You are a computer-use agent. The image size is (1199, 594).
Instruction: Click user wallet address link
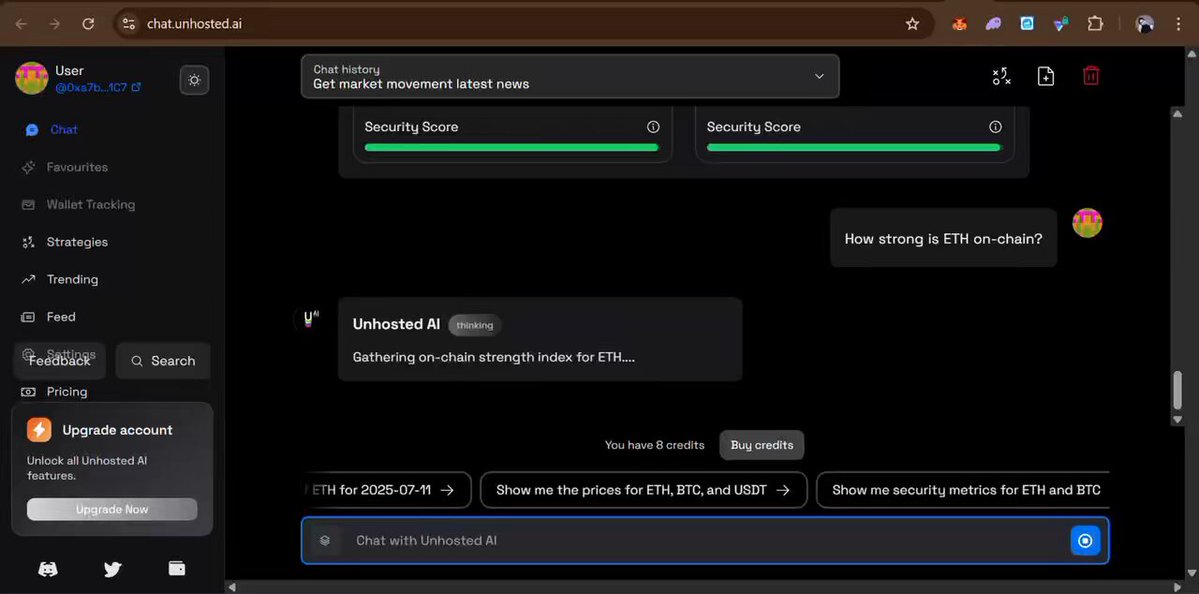coord(98,88)
